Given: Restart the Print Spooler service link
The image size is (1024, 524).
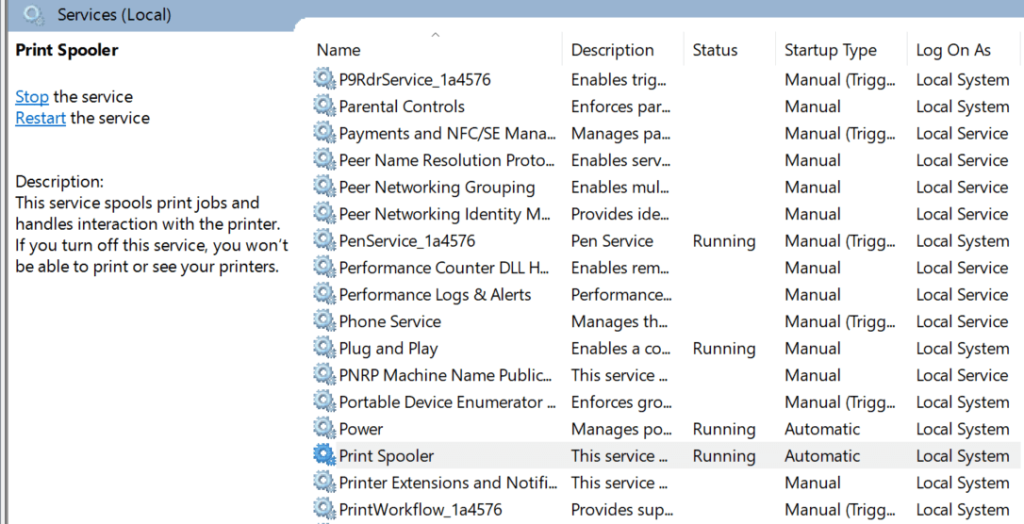Looking at the screenshot, I should [41, 118].
